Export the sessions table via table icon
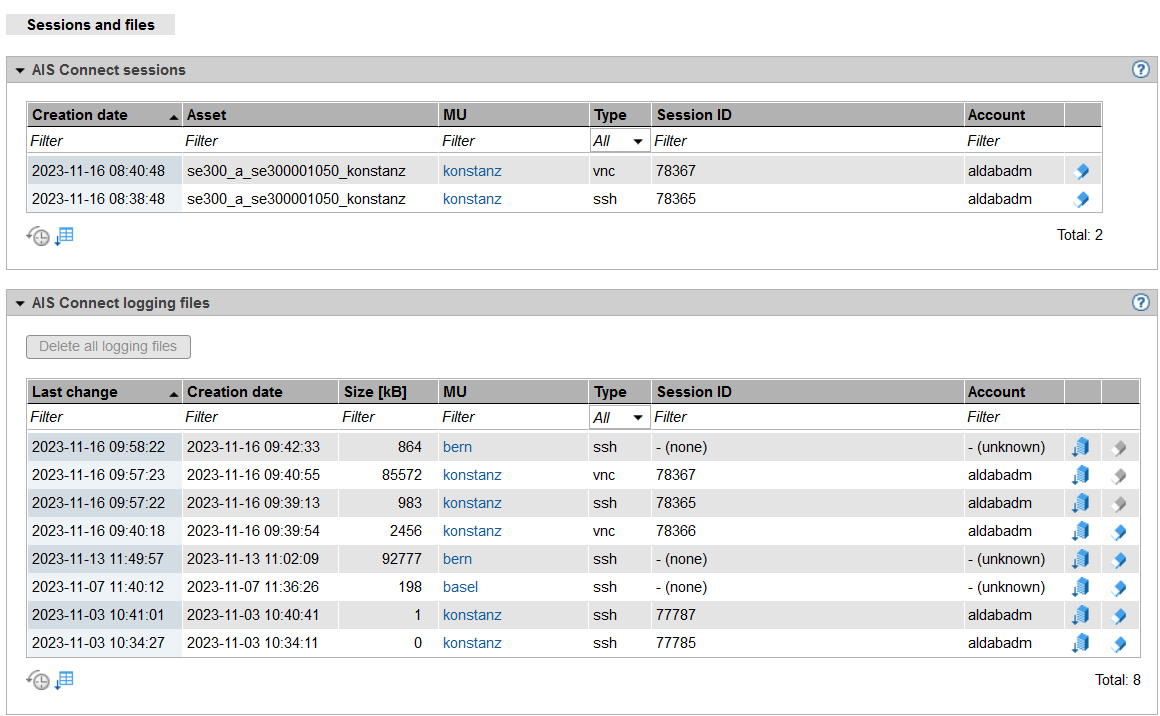Viewport: 1160px width, 716px height. coord(65,236)
